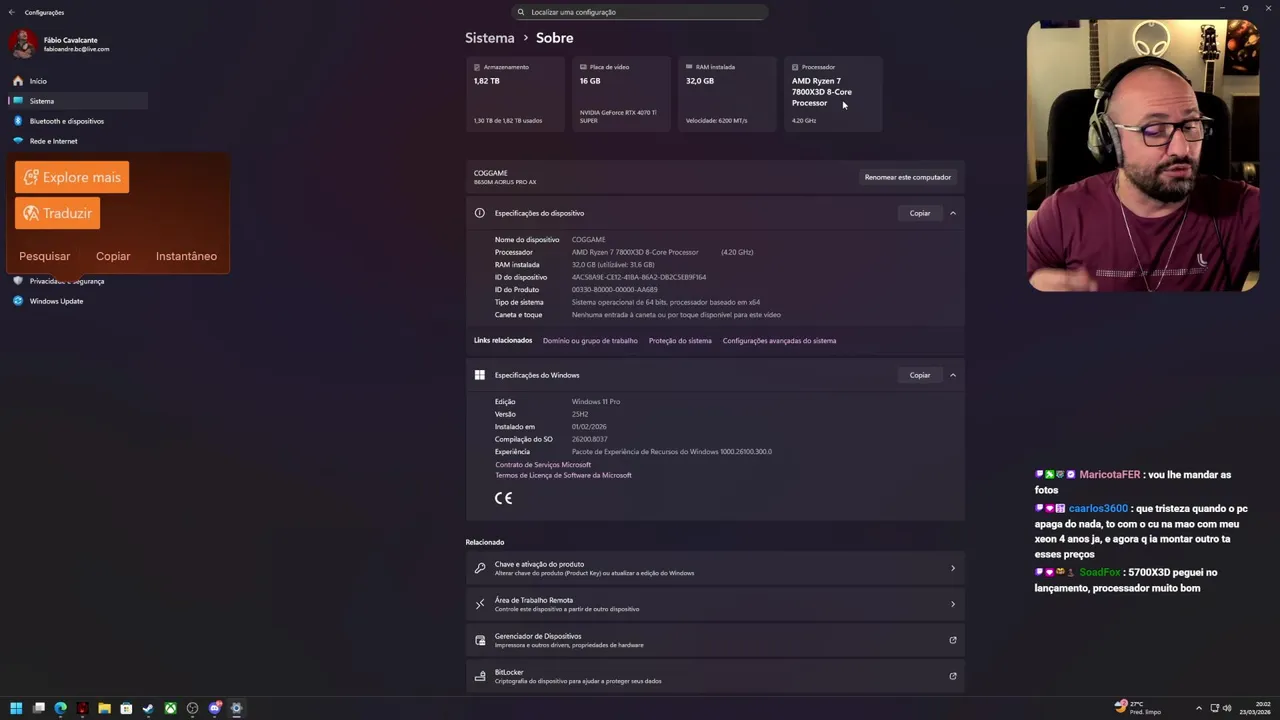Click Renomear este computador button
Screen dimensions: 1280x720
click(908, 177)
